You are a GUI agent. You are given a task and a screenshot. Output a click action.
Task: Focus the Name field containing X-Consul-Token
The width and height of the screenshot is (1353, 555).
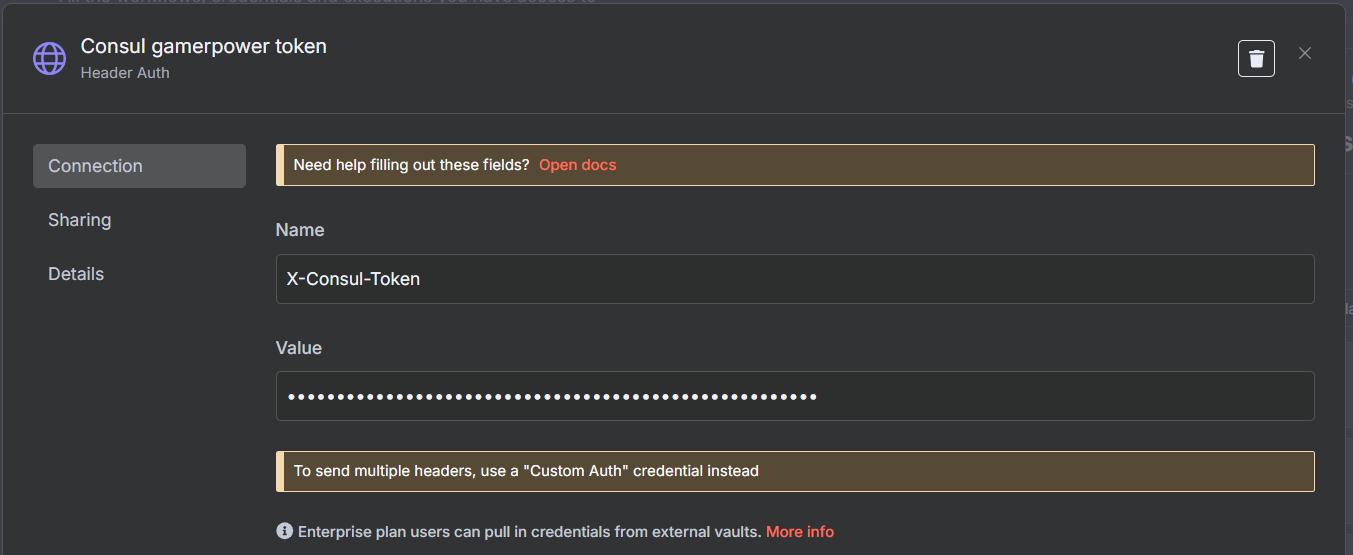point(795,279)
